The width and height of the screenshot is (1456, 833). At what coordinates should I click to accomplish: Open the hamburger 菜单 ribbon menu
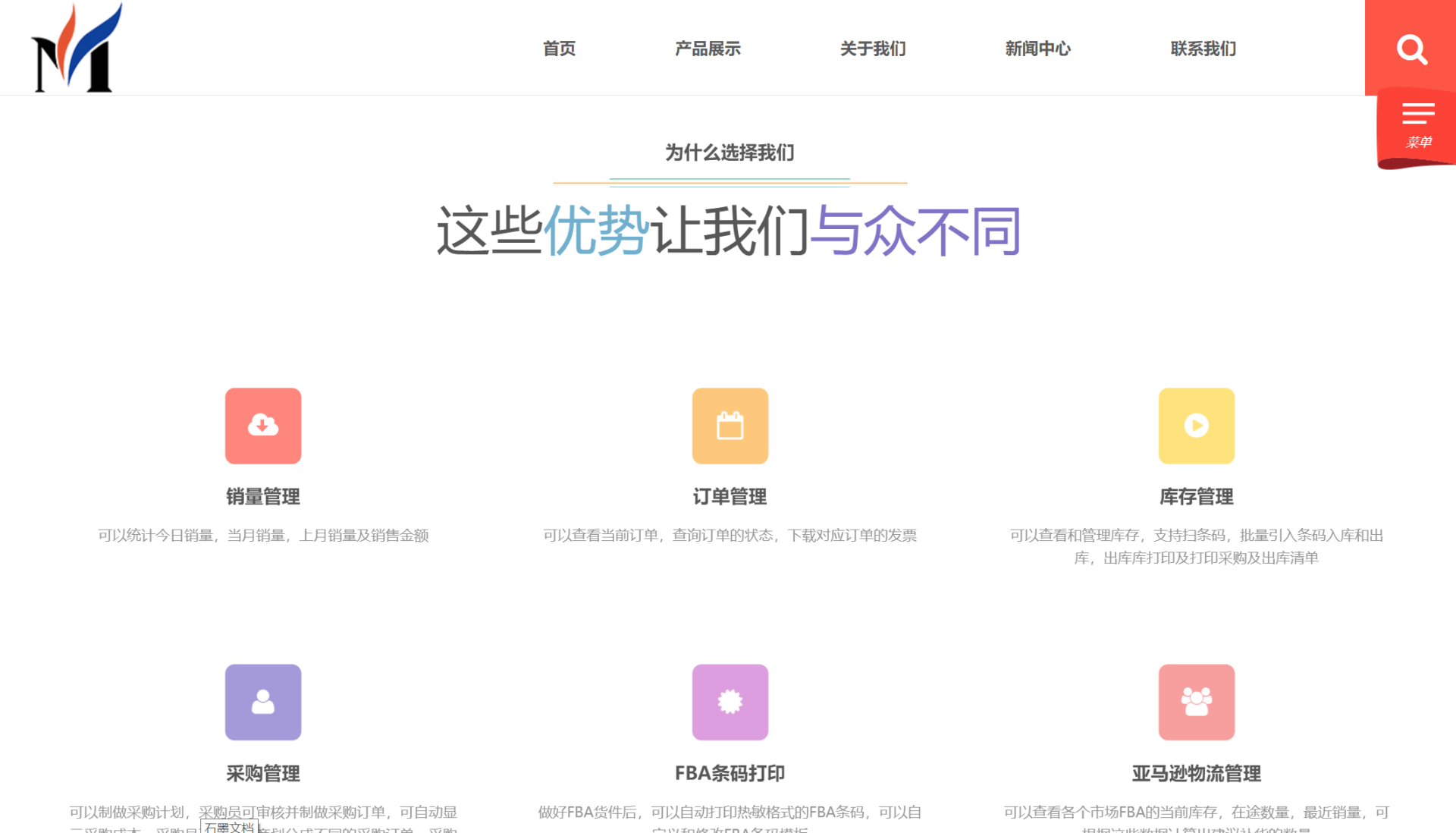pyautogui.click(x=1417, y=124)
